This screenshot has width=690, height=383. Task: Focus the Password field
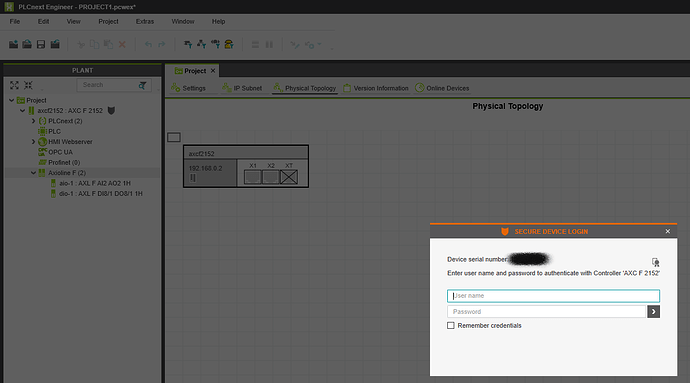tap(547, 312)
